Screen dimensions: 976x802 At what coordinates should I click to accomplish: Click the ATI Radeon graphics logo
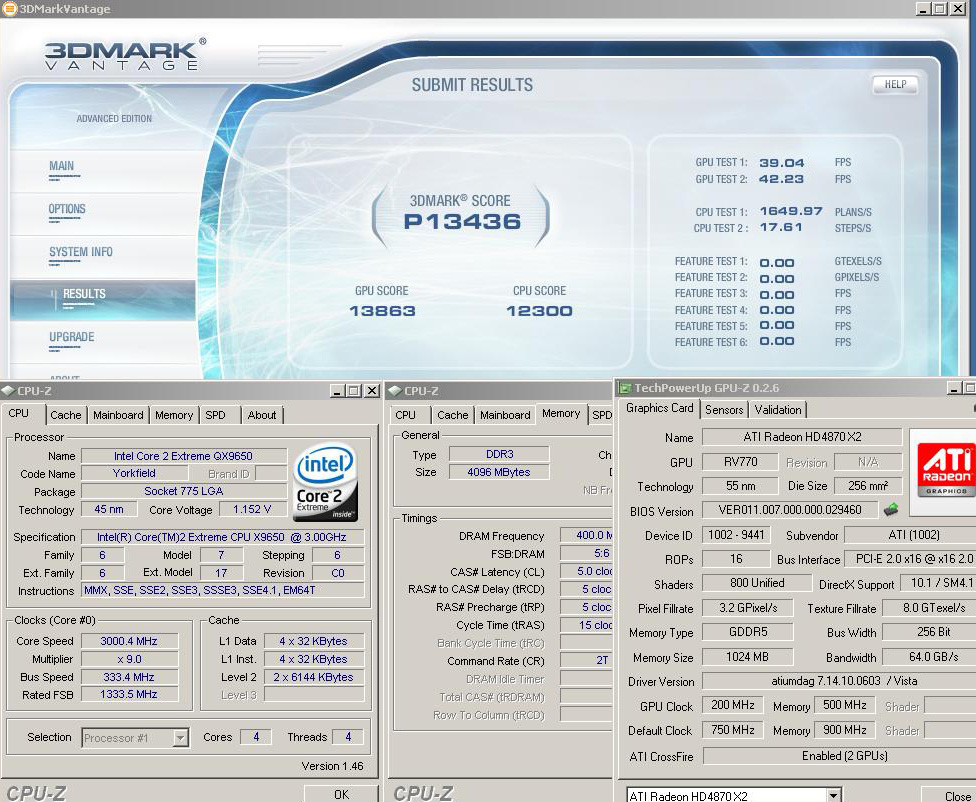pyautogui.click(x=945, y=464)
